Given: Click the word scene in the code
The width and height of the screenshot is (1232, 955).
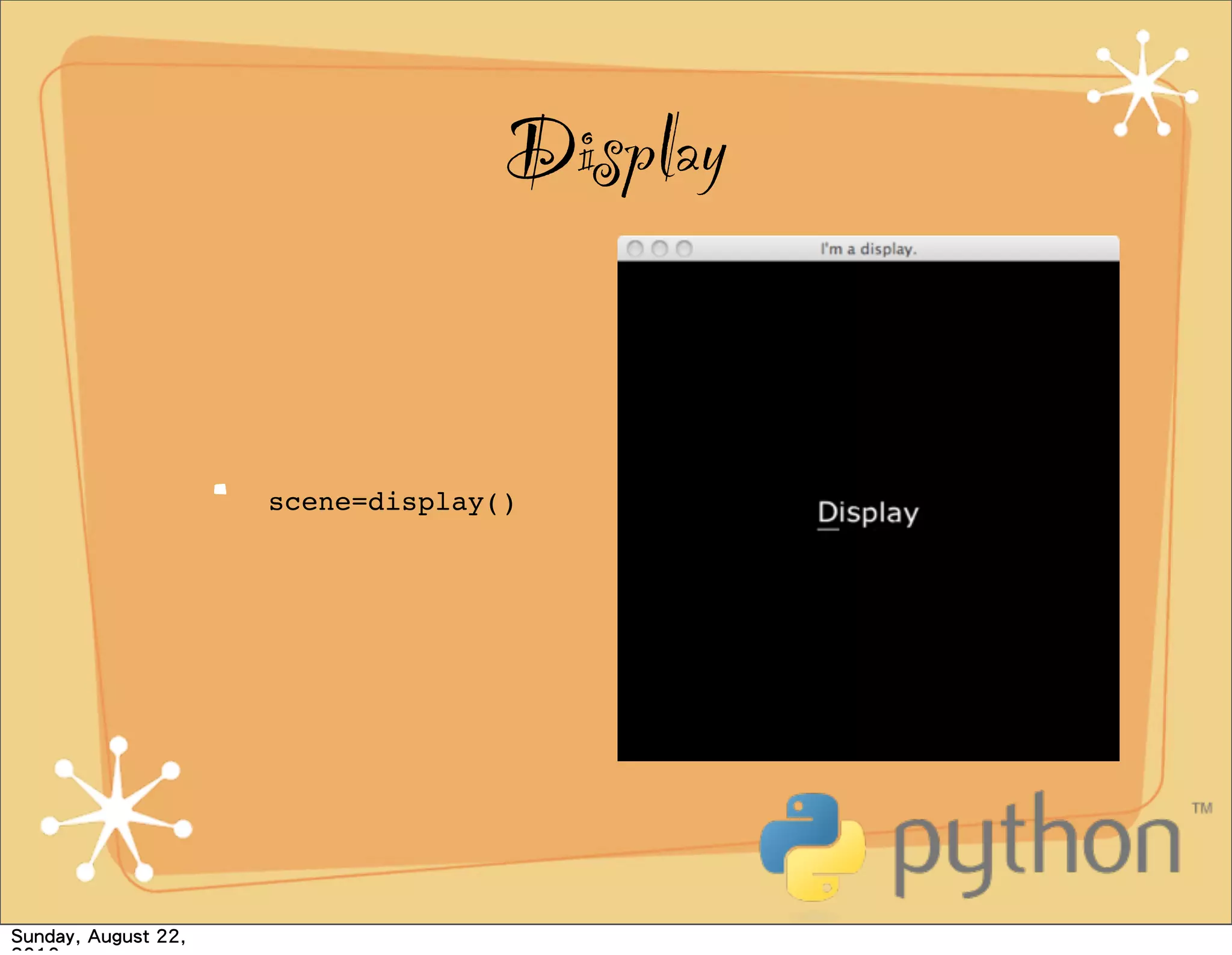Looking at the screenshot, I should 309,502.
